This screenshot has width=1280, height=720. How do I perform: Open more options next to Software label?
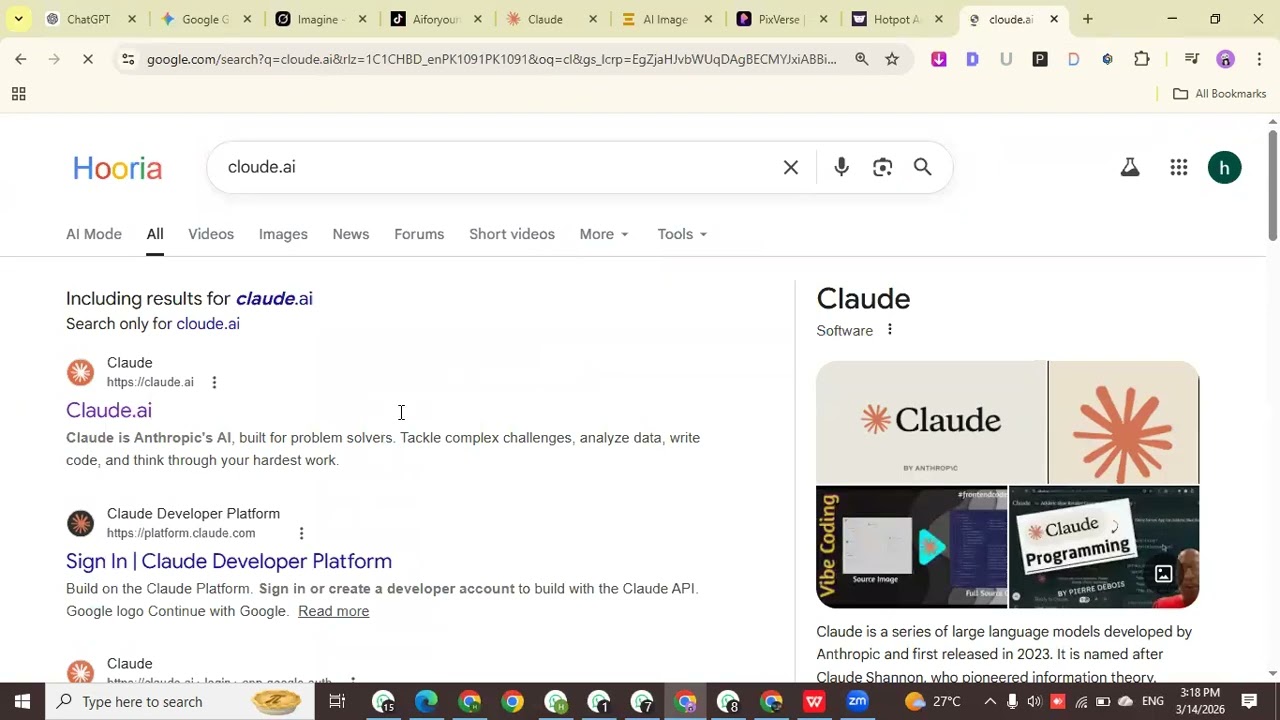(890, 330)
